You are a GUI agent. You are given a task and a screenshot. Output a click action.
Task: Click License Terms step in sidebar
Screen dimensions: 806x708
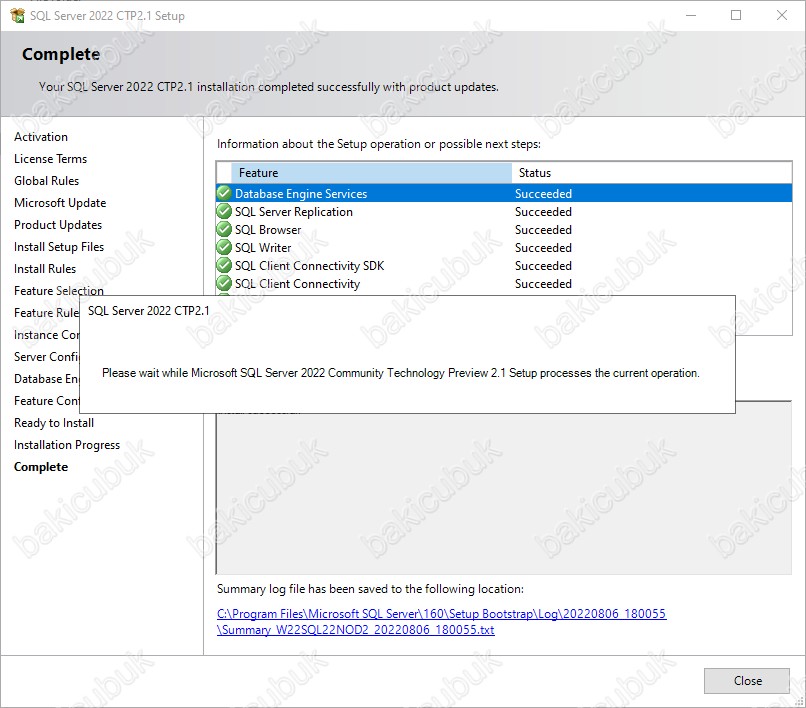point(50,159)
